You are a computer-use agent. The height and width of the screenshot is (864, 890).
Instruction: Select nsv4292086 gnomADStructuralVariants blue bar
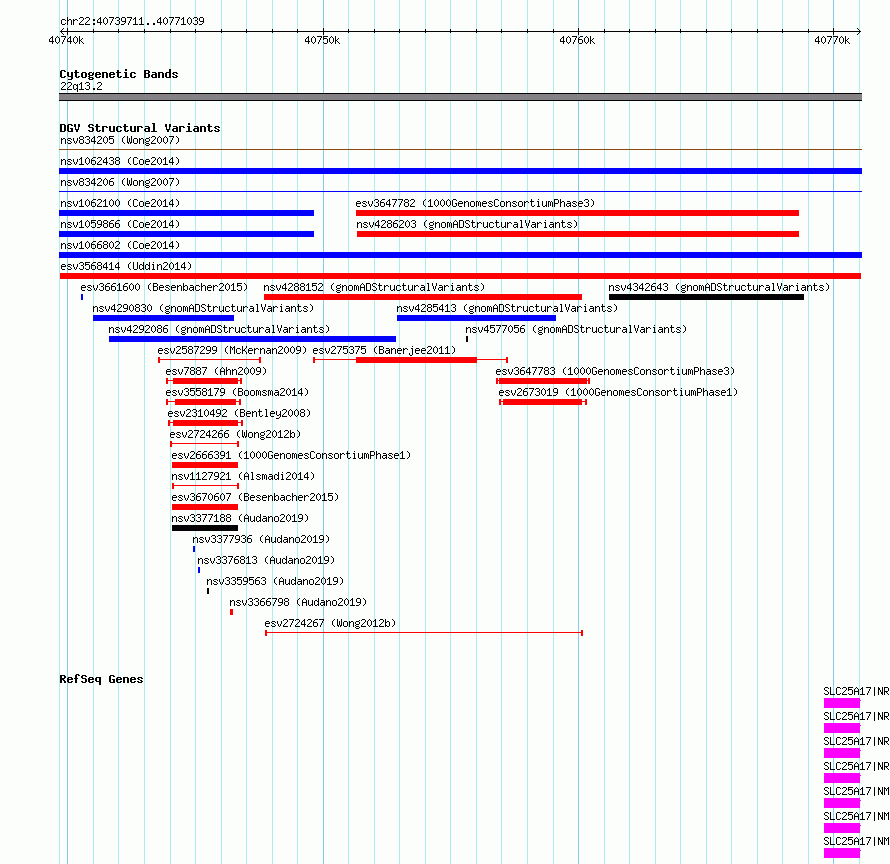[x=252, y=339]
